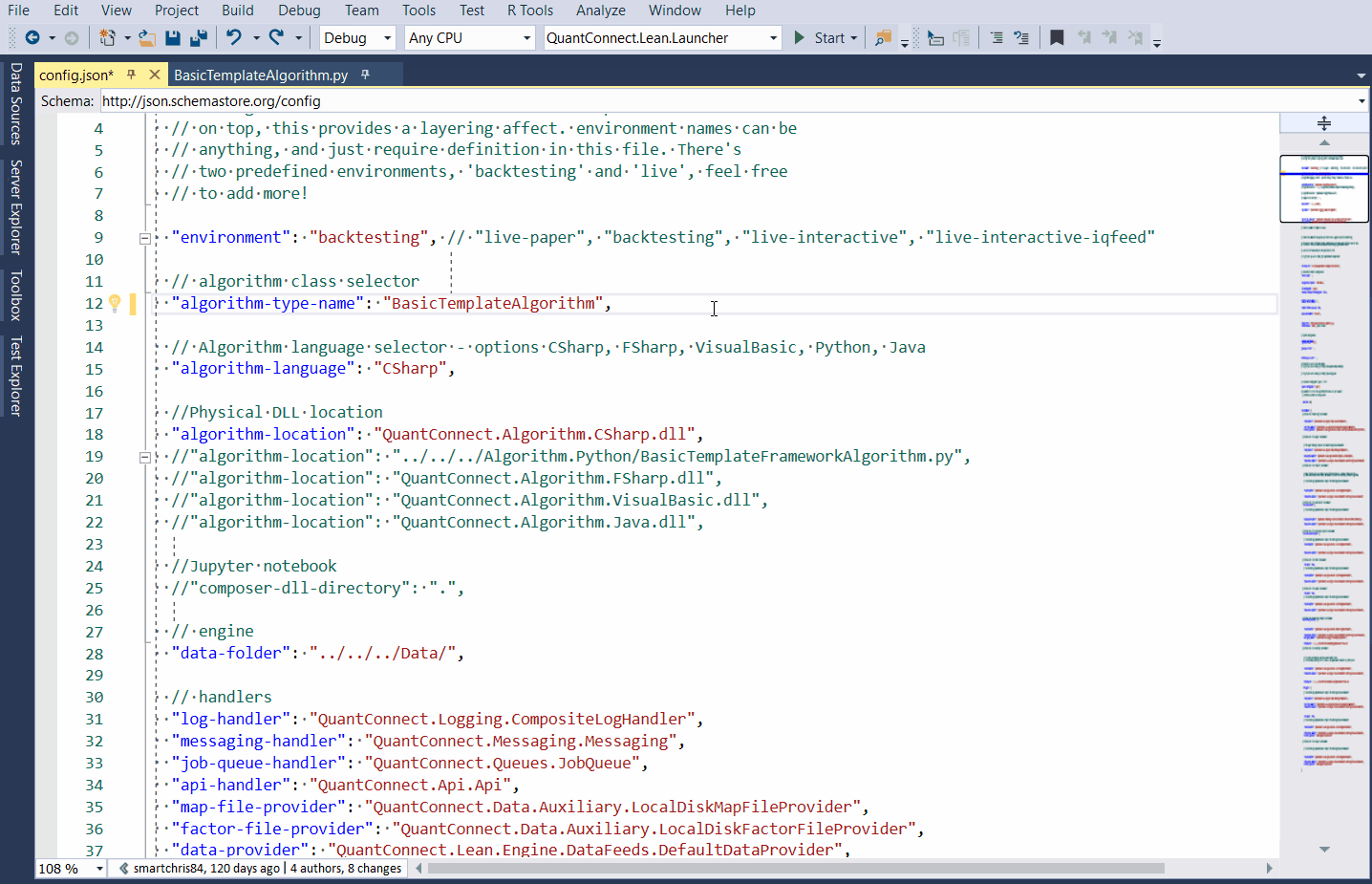Click the Navigate Backward arrow icon
Image resolution: width=1372 pixels, height=884 pixels.
click(32, 38)
